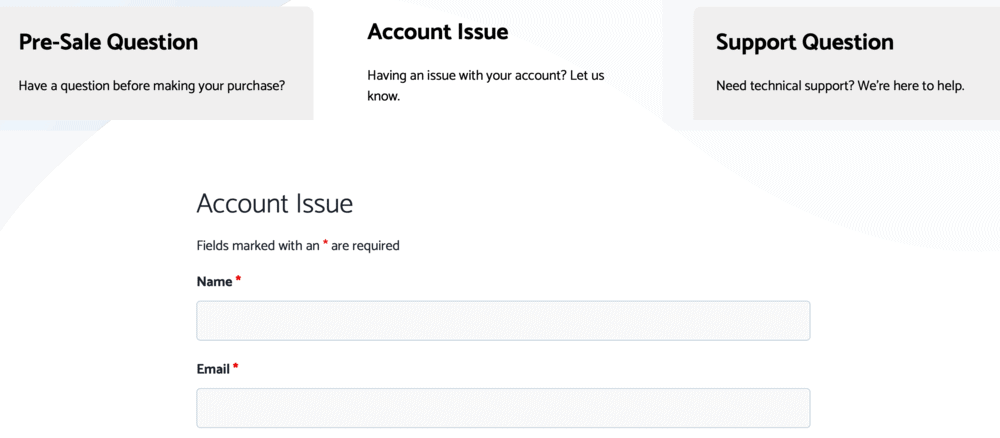Open the Pre-Sale Question tab

click(x=108, y=42)
